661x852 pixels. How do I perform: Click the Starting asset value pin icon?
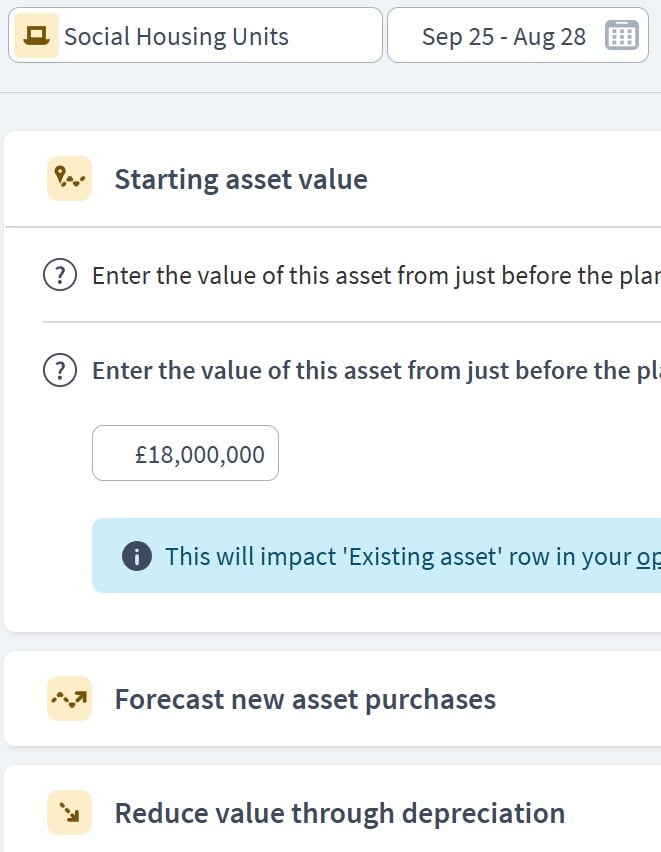(69, 179)
